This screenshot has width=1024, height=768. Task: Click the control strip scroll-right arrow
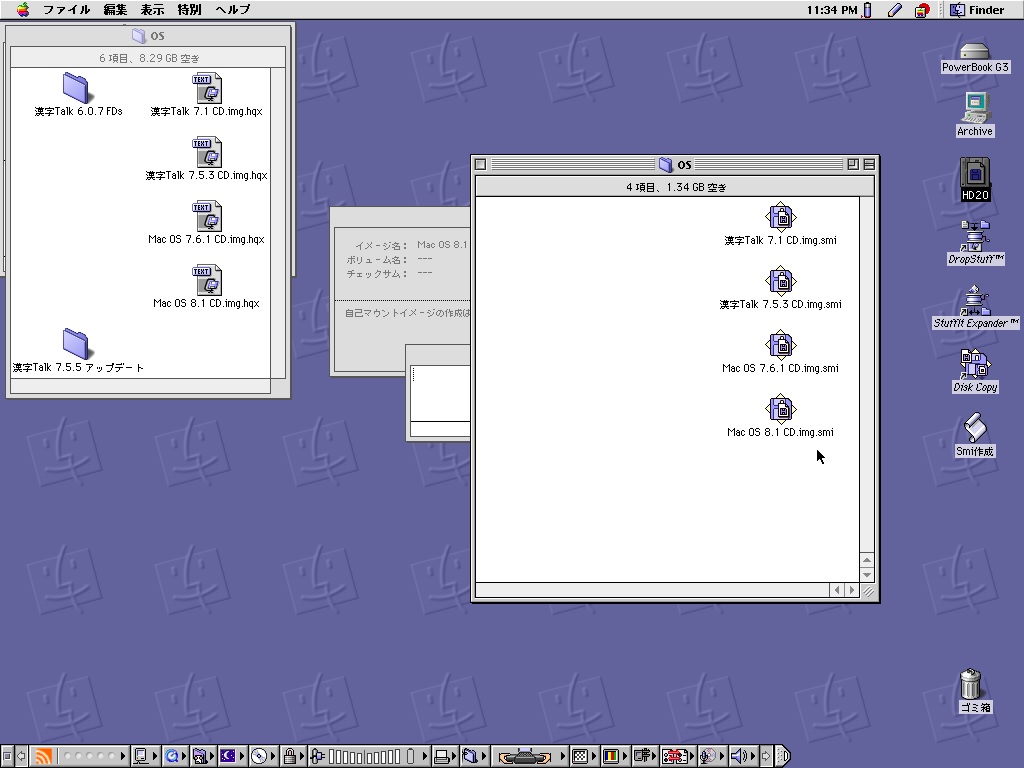pos(766,756)
